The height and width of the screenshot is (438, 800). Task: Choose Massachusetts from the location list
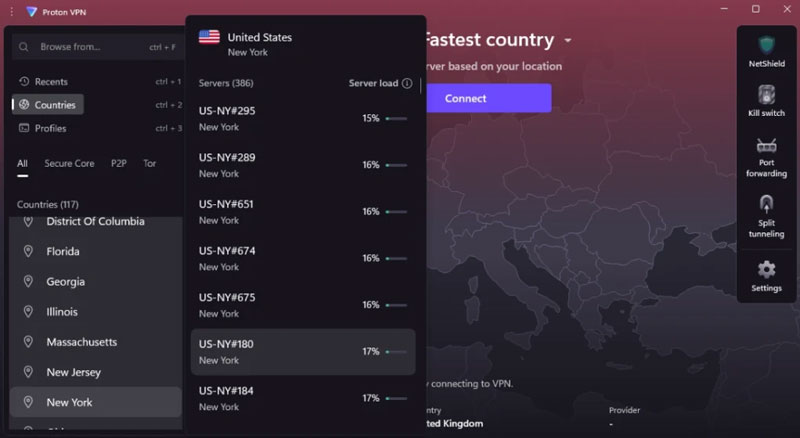(x=82, y=342)
